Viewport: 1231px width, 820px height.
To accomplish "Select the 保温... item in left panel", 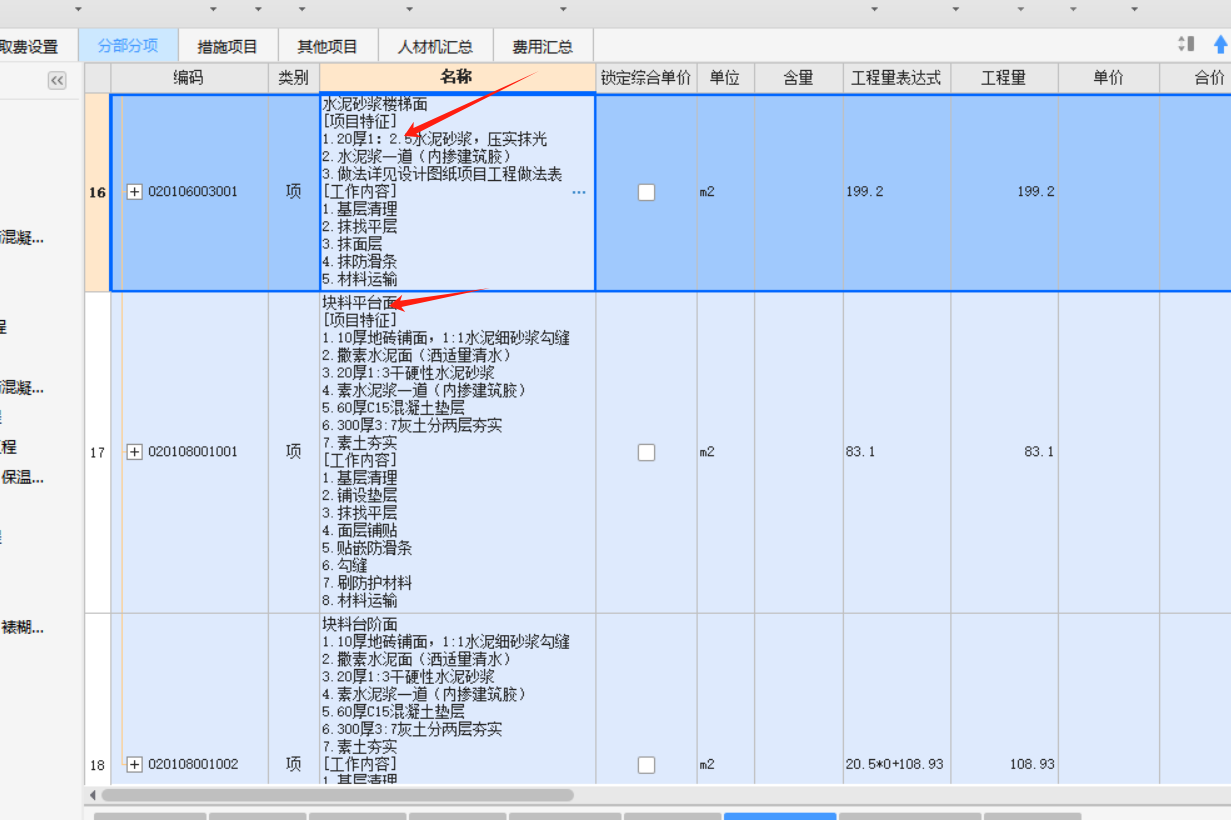I will pos(22,478).
